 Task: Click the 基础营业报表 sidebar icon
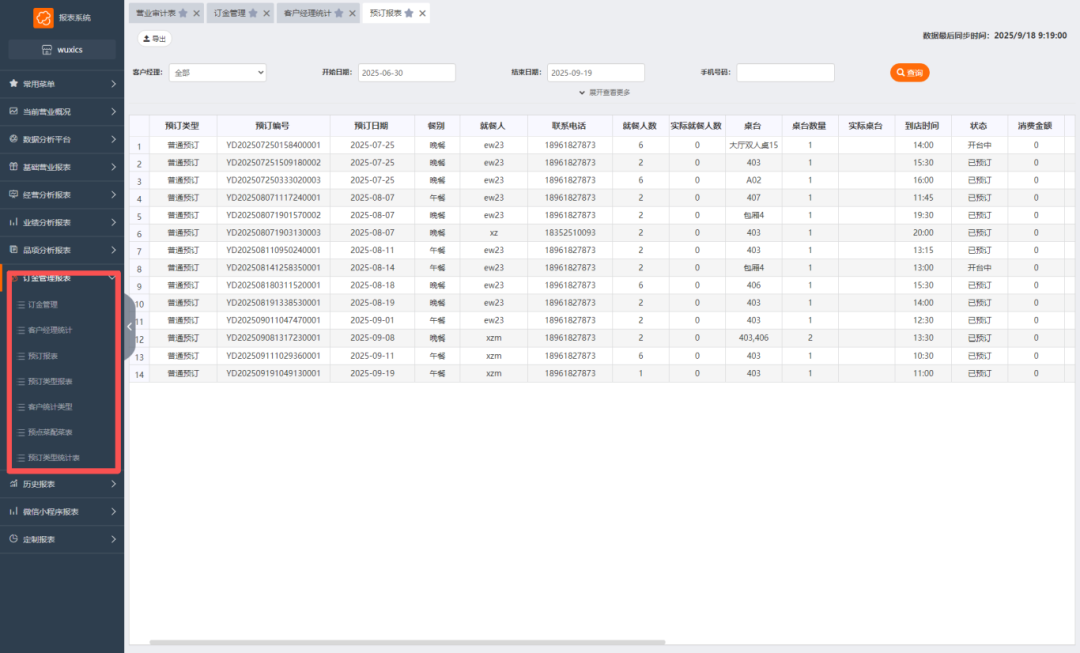pos(14,167)
